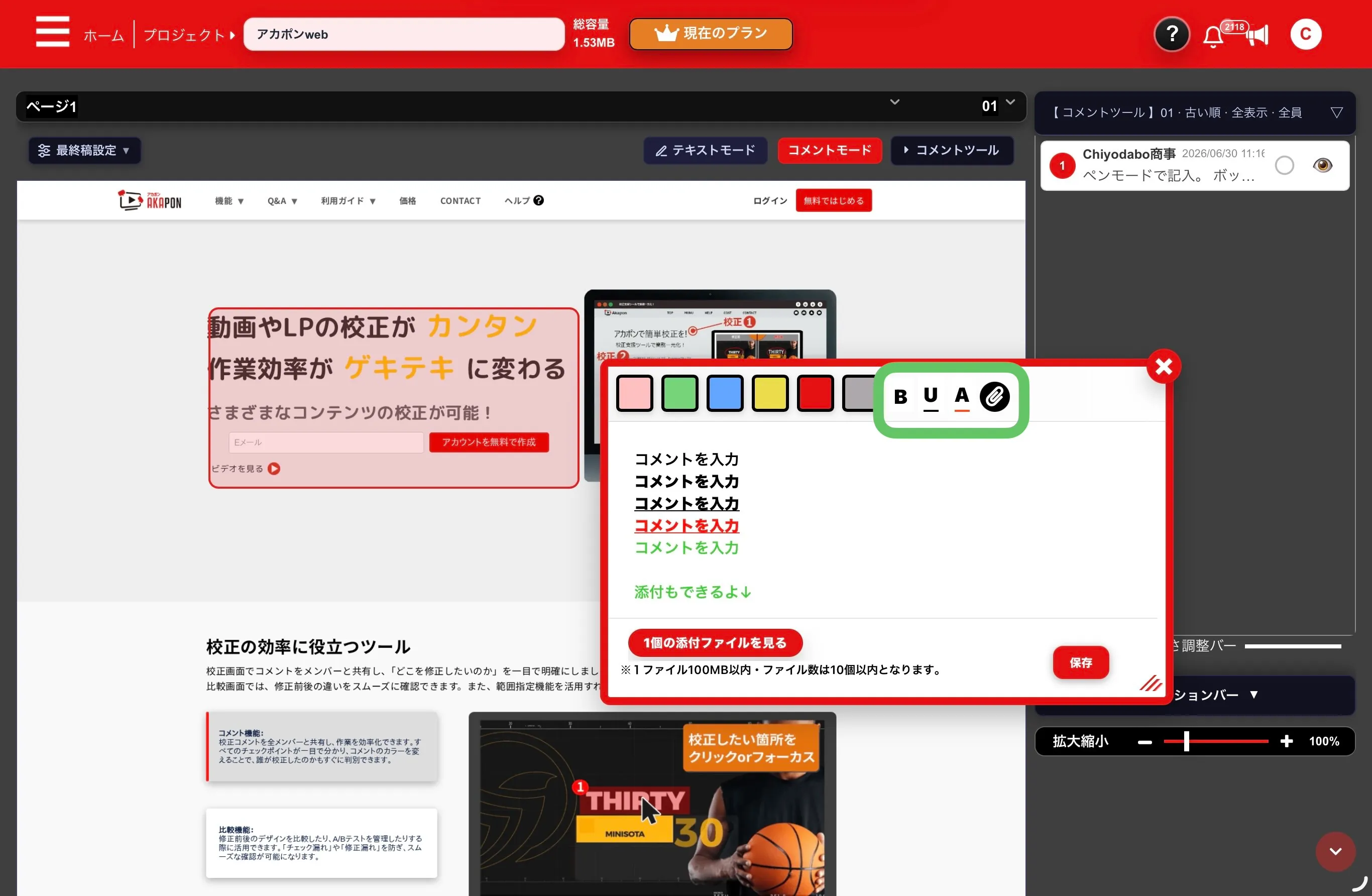1372x896 pixels.
Task: Click the コメント機能 feature card
Action: [322, 747]
